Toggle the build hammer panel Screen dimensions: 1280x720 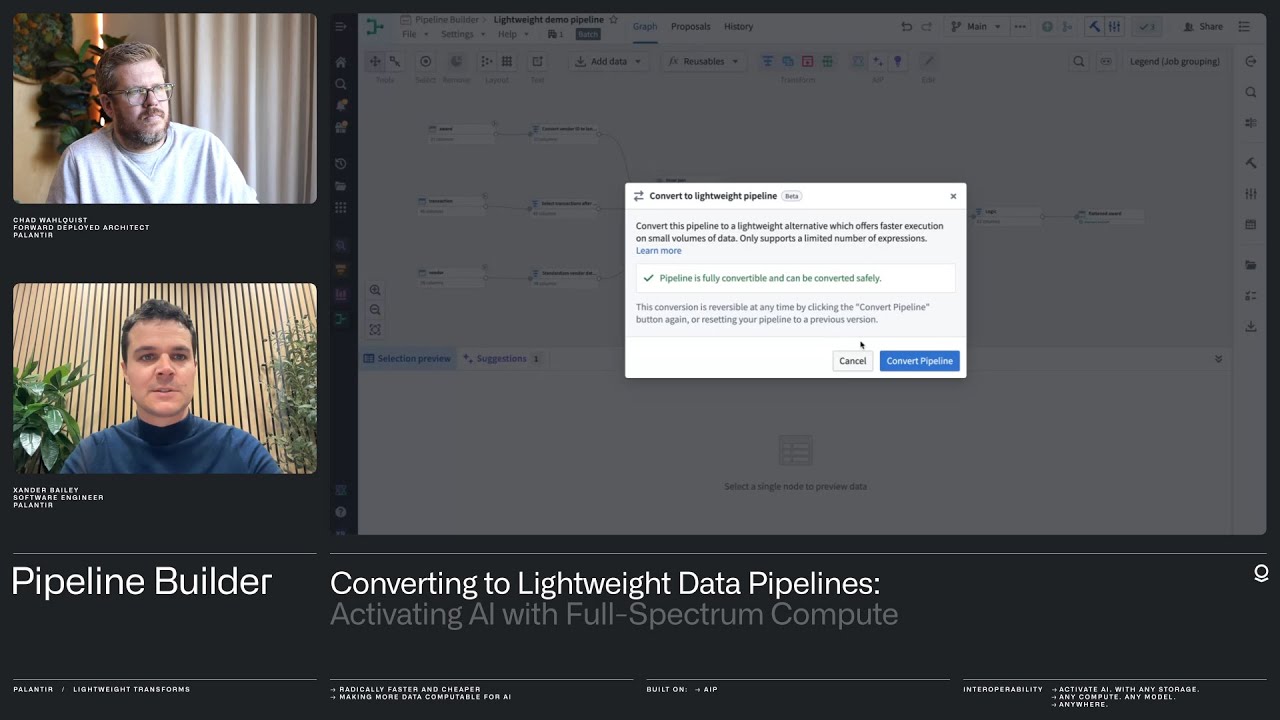click(1096, 26)
